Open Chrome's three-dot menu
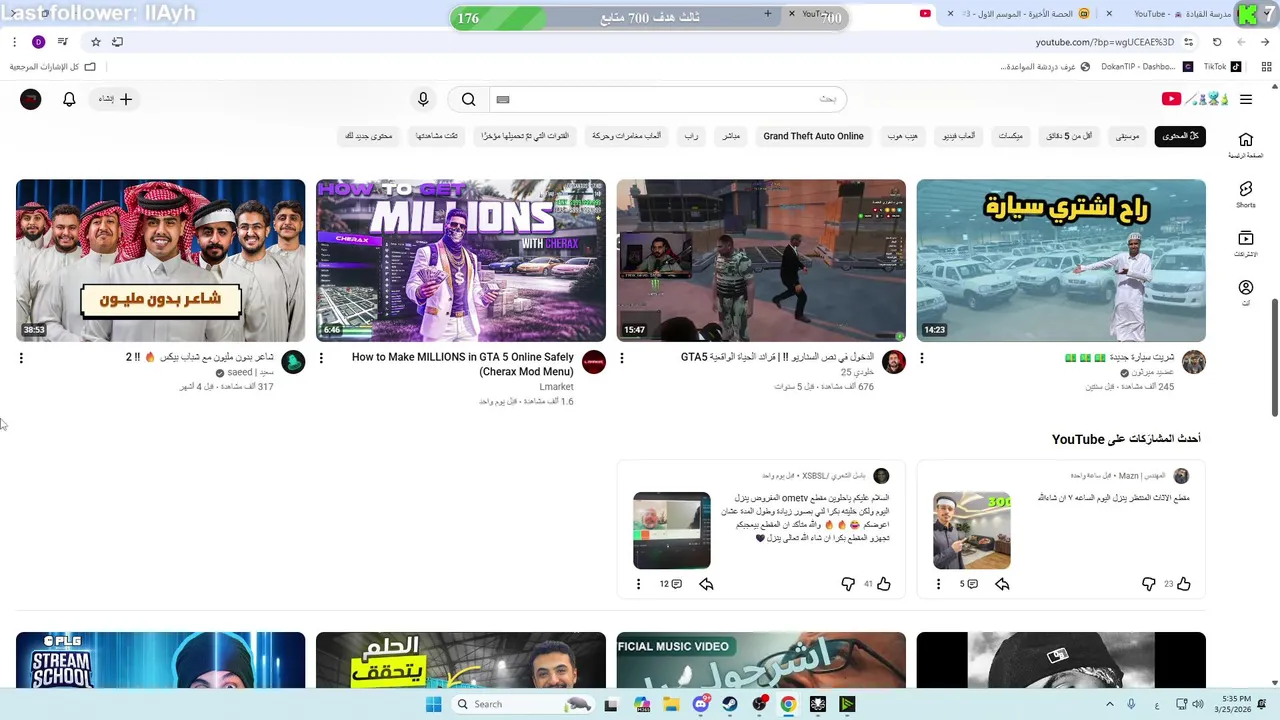The height and width of the screenshot is (720, 1280). point(14,42)
